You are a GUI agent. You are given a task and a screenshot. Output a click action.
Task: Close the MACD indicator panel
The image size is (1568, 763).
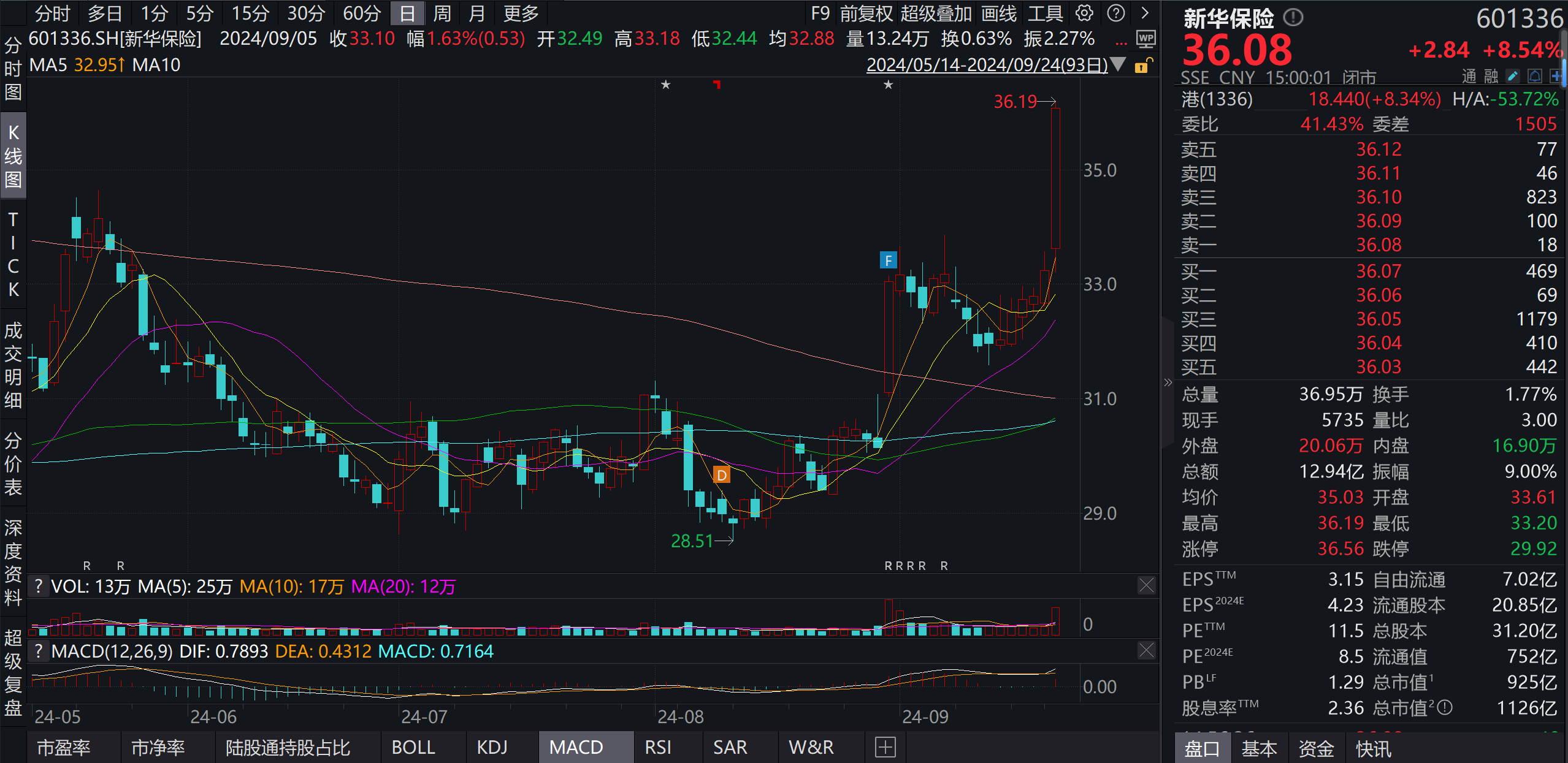pyautogui.click(x=1146, y=650)
